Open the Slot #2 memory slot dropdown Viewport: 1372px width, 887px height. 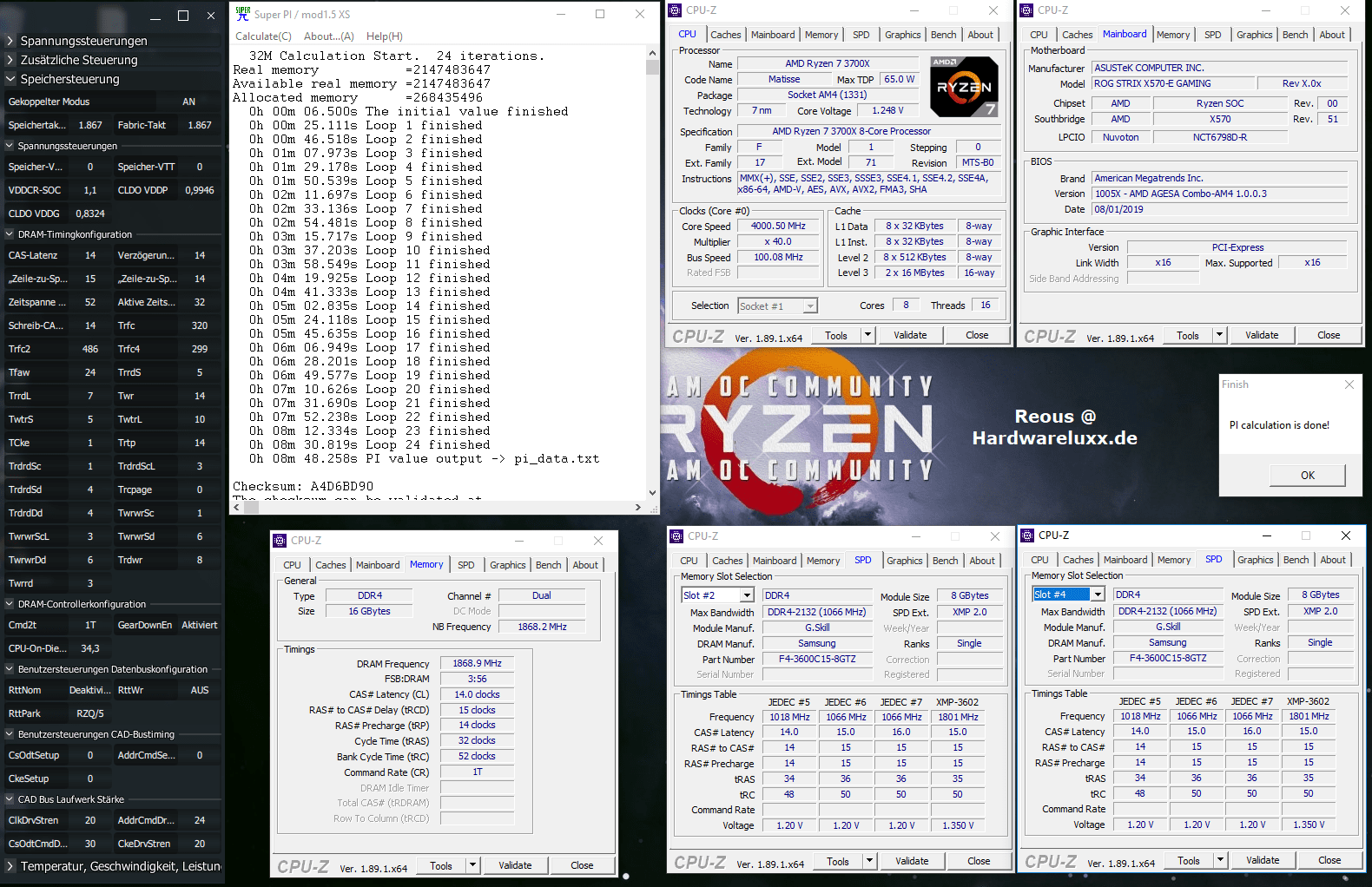(x=747, y=595)
